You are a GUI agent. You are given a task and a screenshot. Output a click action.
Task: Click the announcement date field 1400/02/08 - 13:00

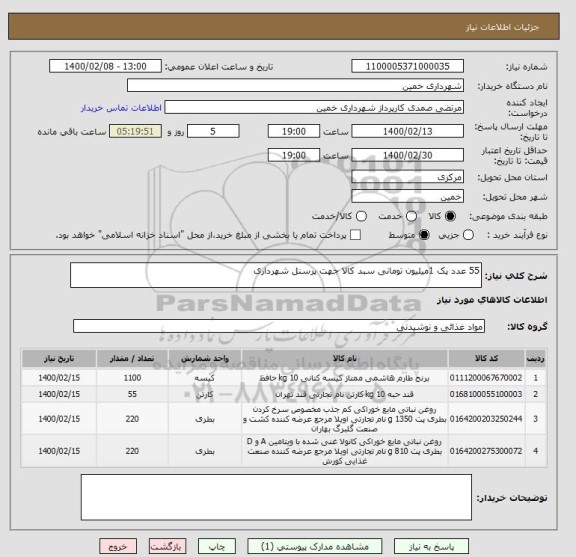tap(105, 67)
